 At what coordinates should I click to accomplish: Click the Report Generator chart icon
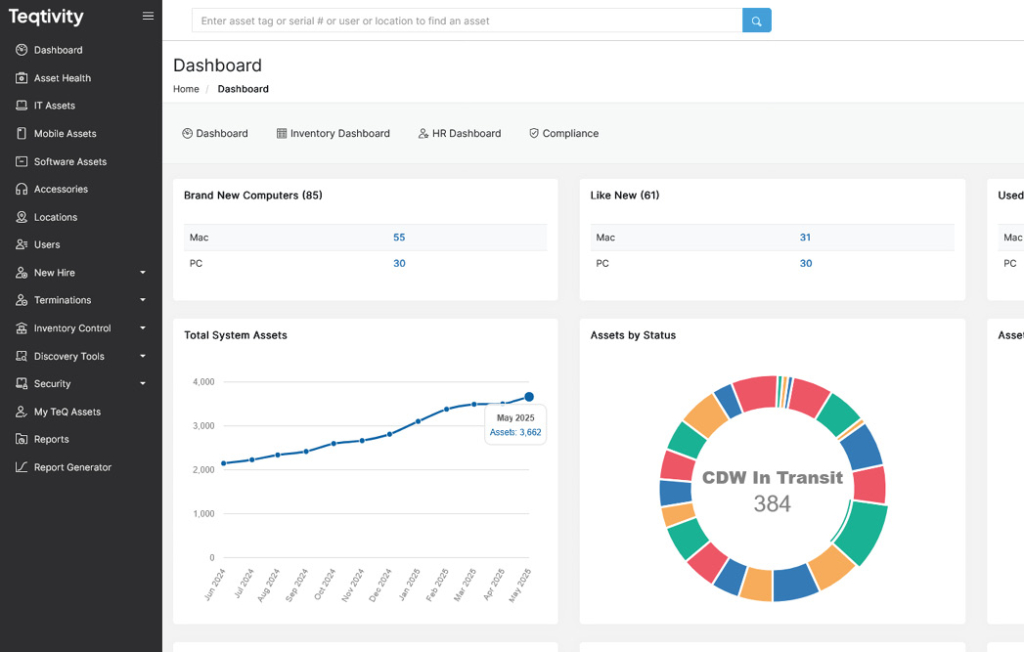click(22, 467)
